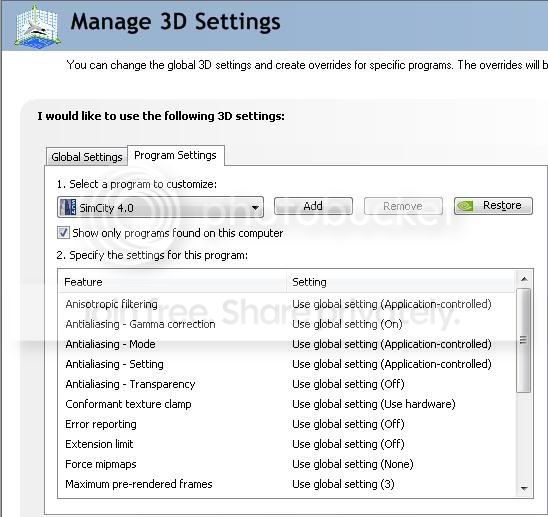Click the Remove button
The width and height of the screenshot is (548, 517).
click(x=403, y=206)
